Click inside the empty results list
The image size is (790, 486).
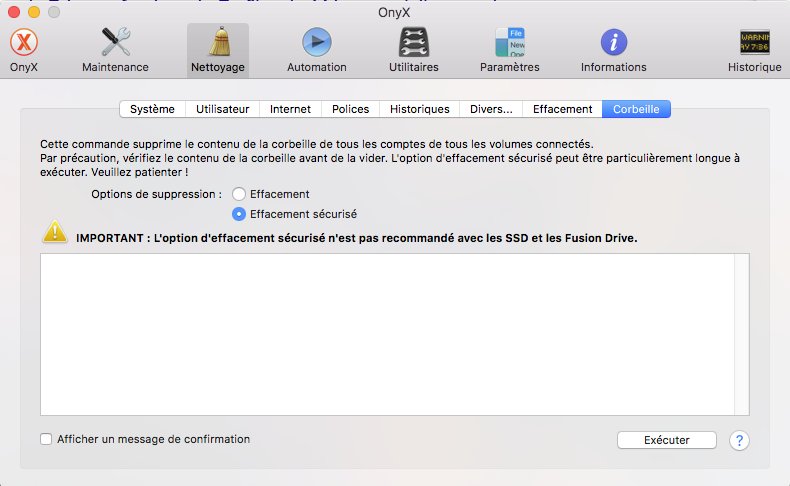387,334
